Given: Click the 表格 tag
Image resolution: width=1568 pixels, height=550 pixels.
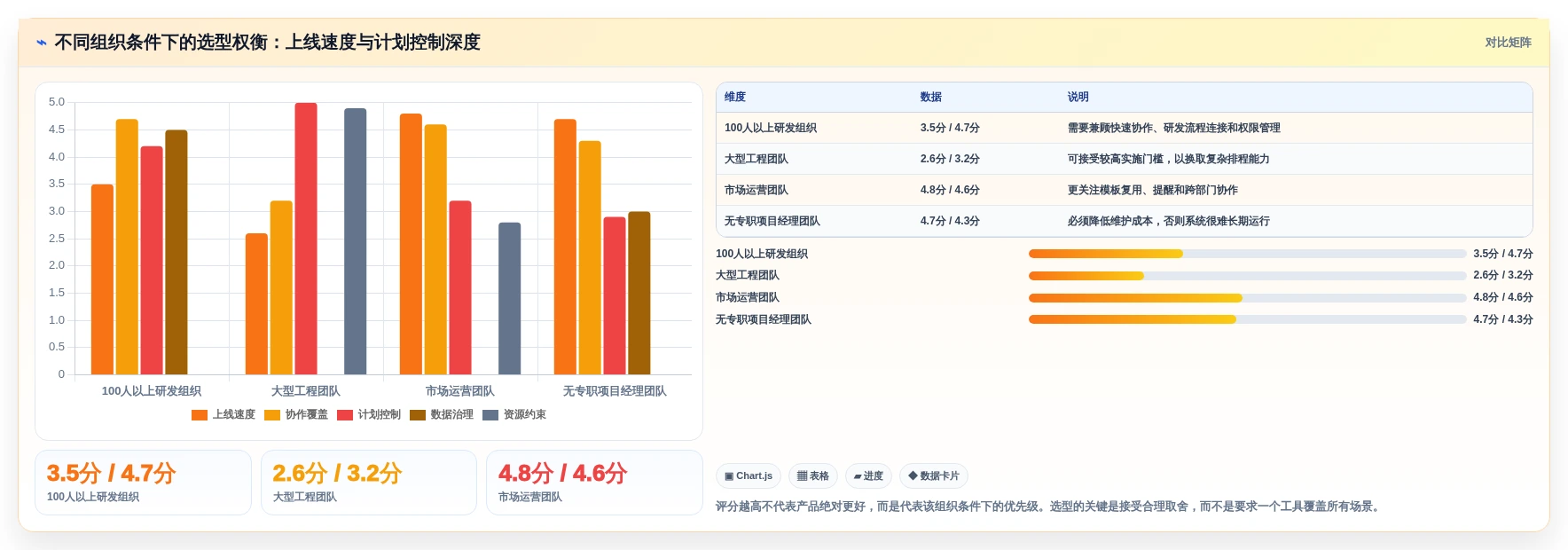Looking at the screenshot, I should click(x=813, y=476).
